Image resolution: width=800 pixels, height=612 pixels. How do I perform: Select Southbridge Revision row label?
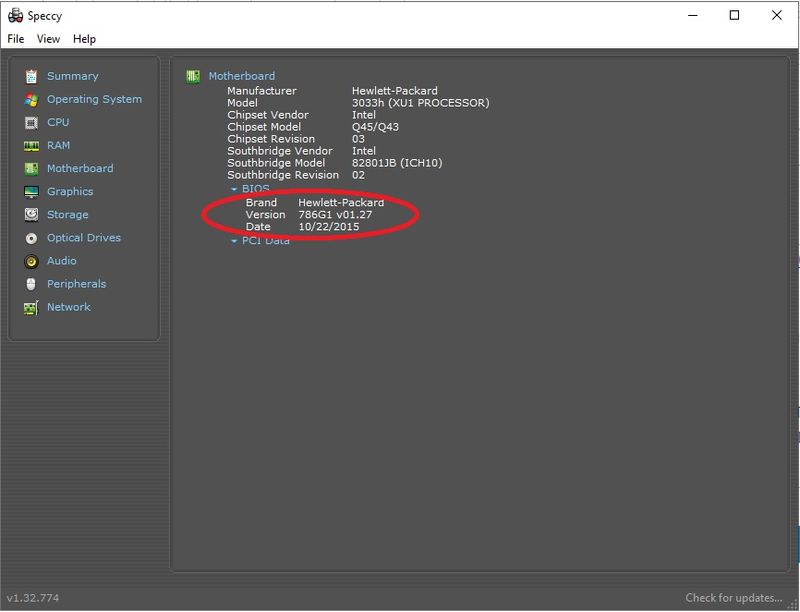pyautogui.click(x=283, y=175)
